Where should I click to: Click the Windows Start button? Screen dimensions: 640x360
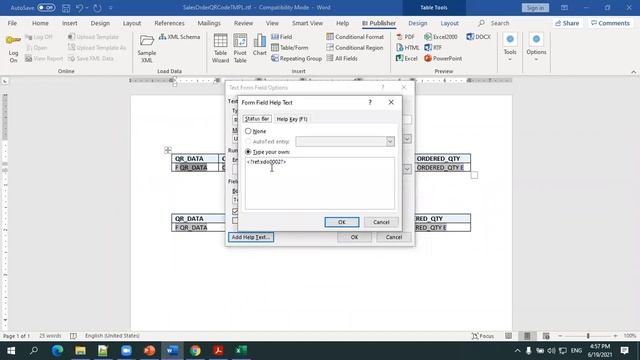pos(11,351)
